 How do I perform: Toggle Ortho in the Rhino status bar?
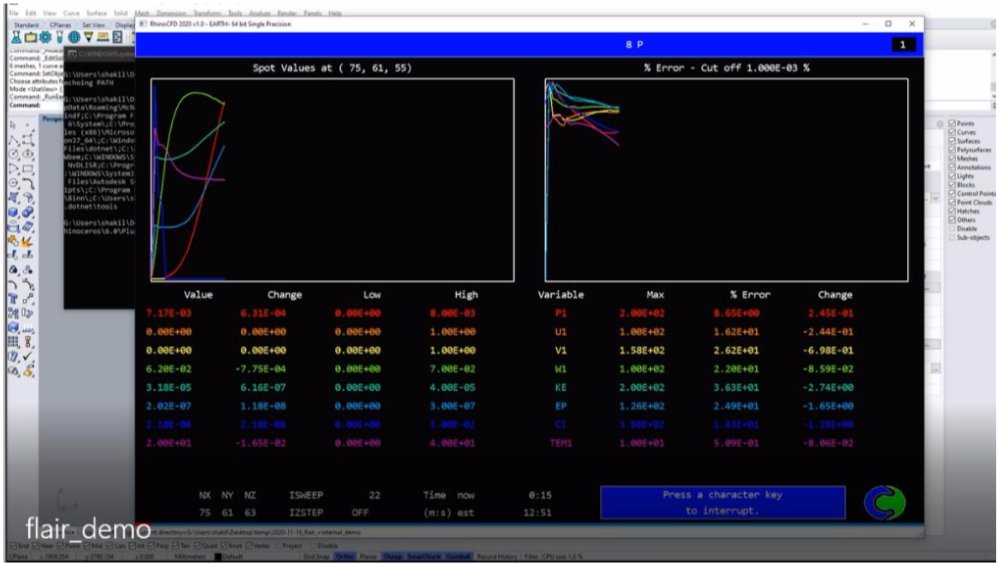point(344,556)
